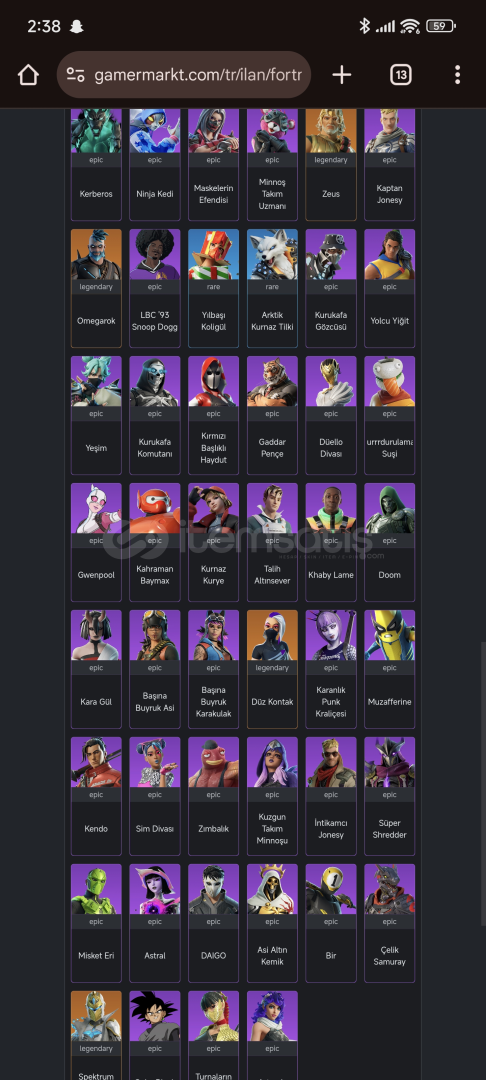Select the Arktik Kurnaz Tilki skin
This screenshot has height=1080, width=486.
tap(273, 288)
